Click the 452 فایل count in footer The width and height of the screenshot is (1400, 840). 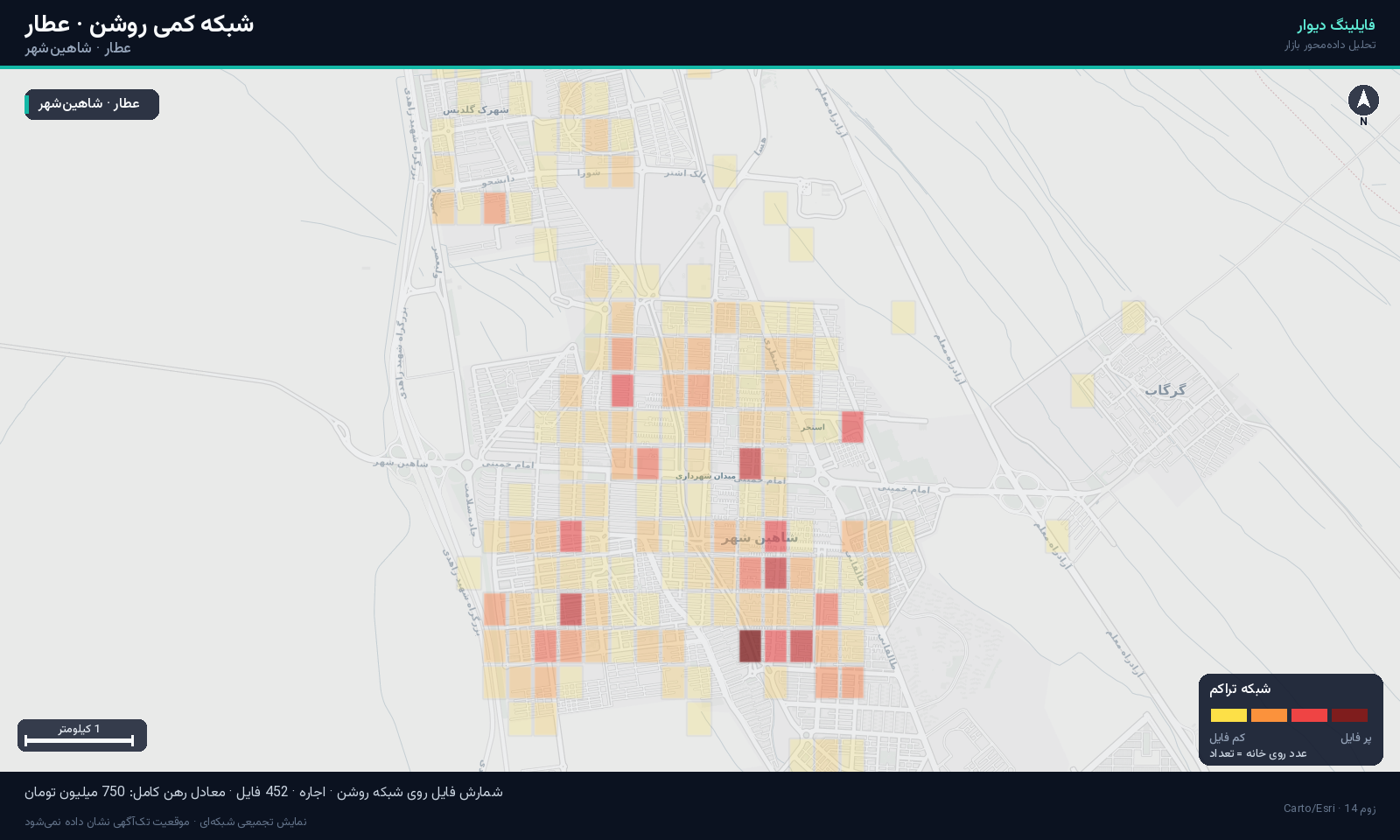click(x=262, y=792)
